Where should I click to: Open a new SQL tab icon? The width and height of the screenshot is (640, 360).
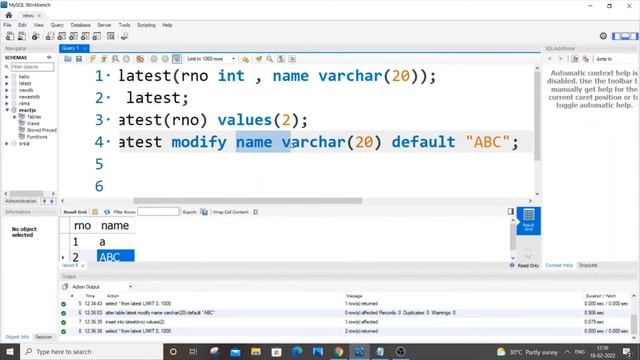click(10, 36)
